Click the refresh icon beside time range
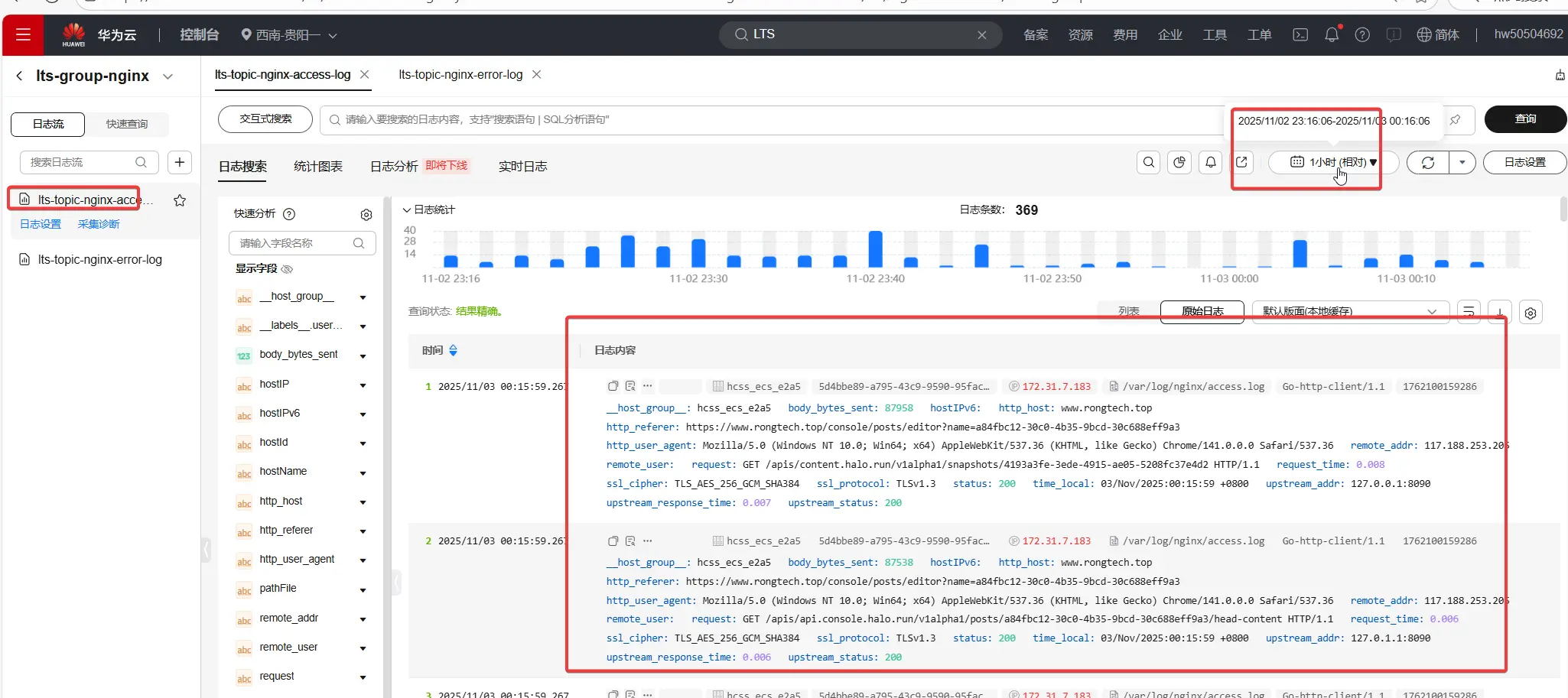 [1428, 162]
